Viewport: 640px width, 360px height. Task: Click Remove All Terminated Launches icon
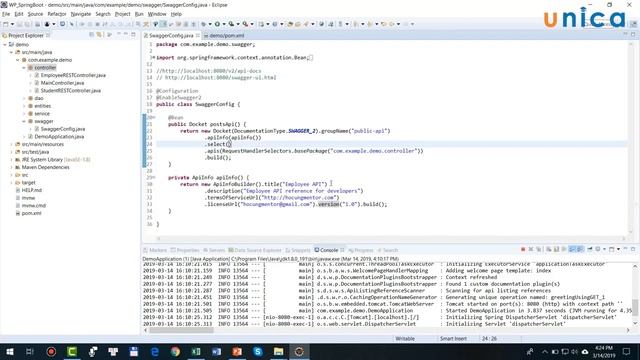(539, 249)
